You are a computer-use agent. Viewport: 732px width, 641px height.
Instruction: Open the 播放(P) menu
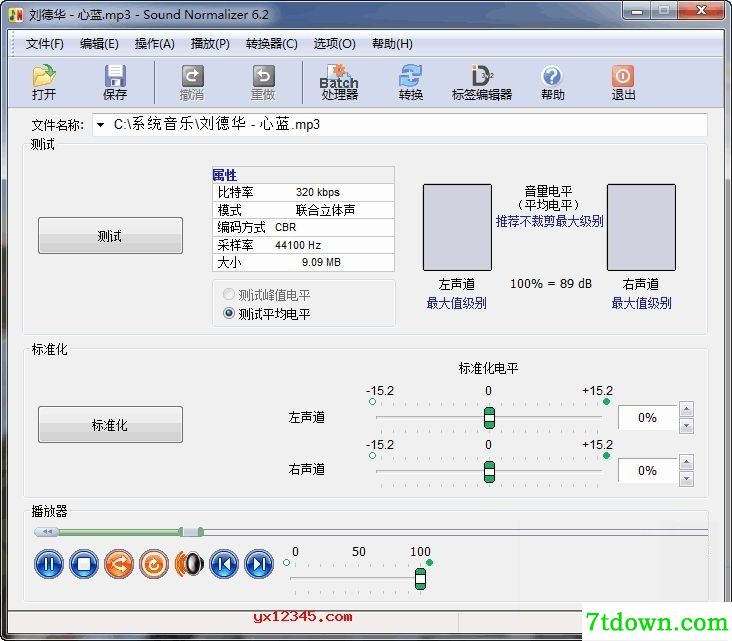click(x=210, y=44)
